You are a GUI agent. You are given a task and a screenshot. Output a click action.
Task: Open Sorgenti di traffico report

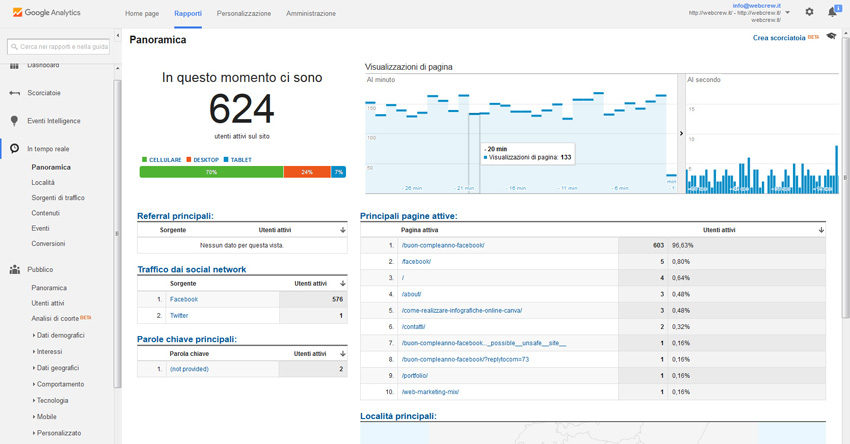click(x=58, y=198)
